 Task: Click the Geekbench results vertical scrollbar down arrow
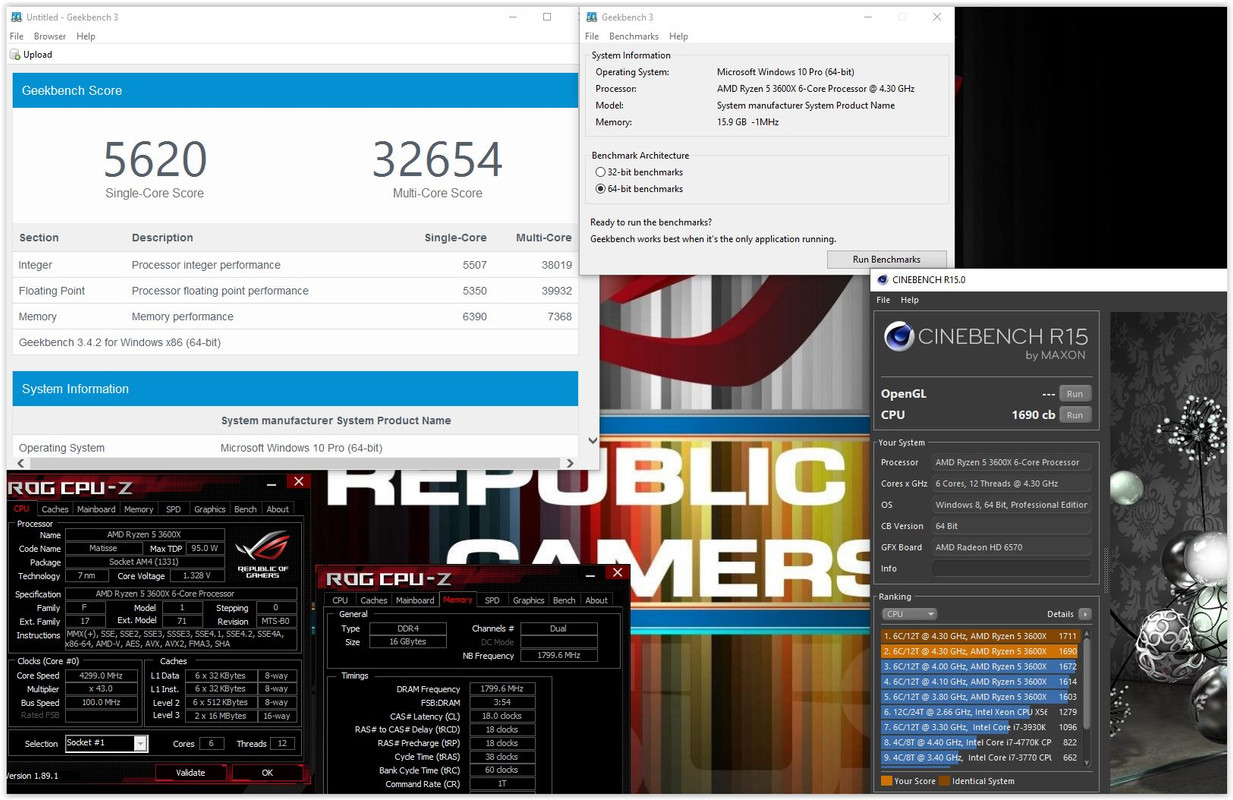591,441
